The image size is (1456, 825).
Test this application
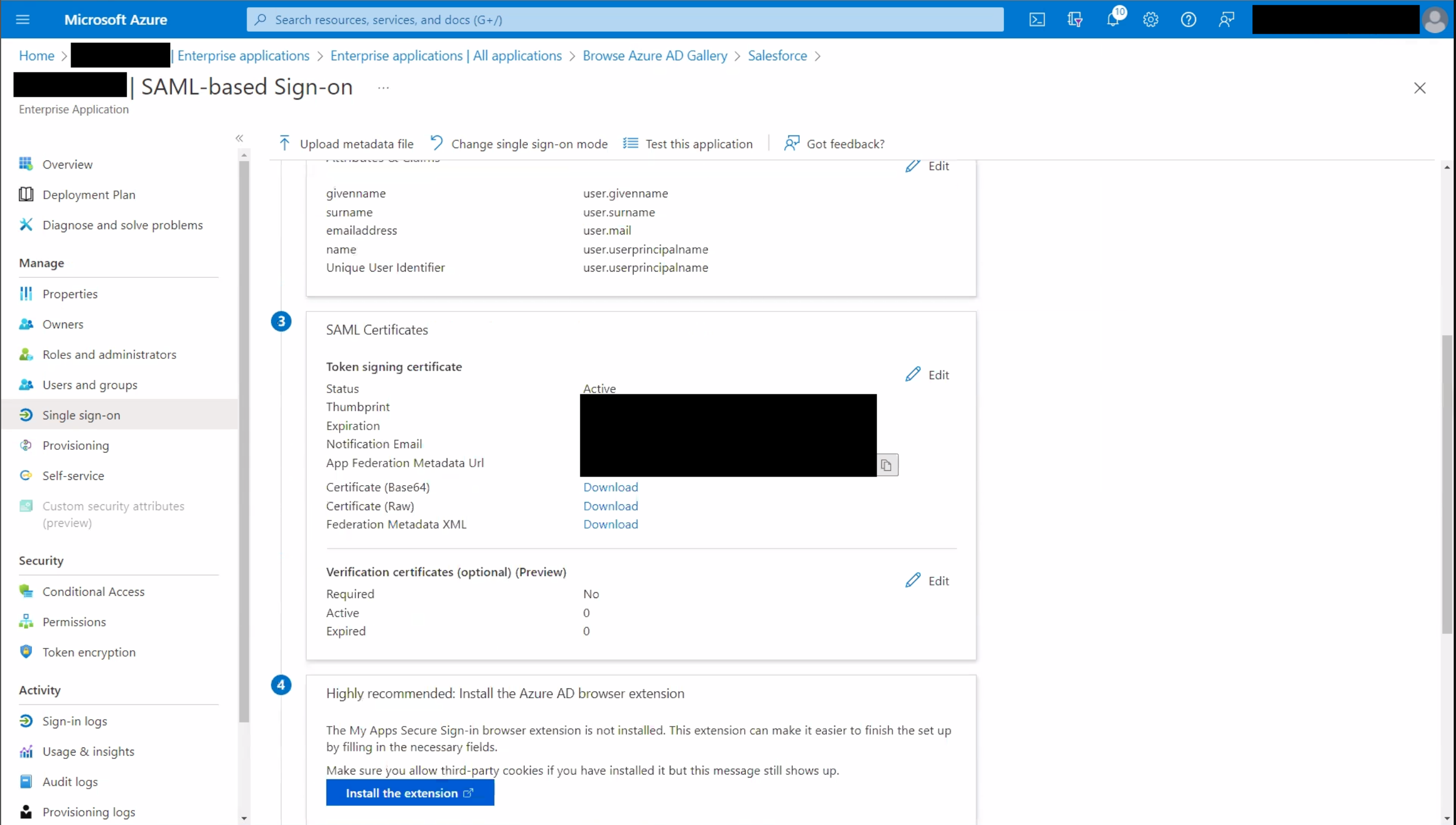pos(688,144)
